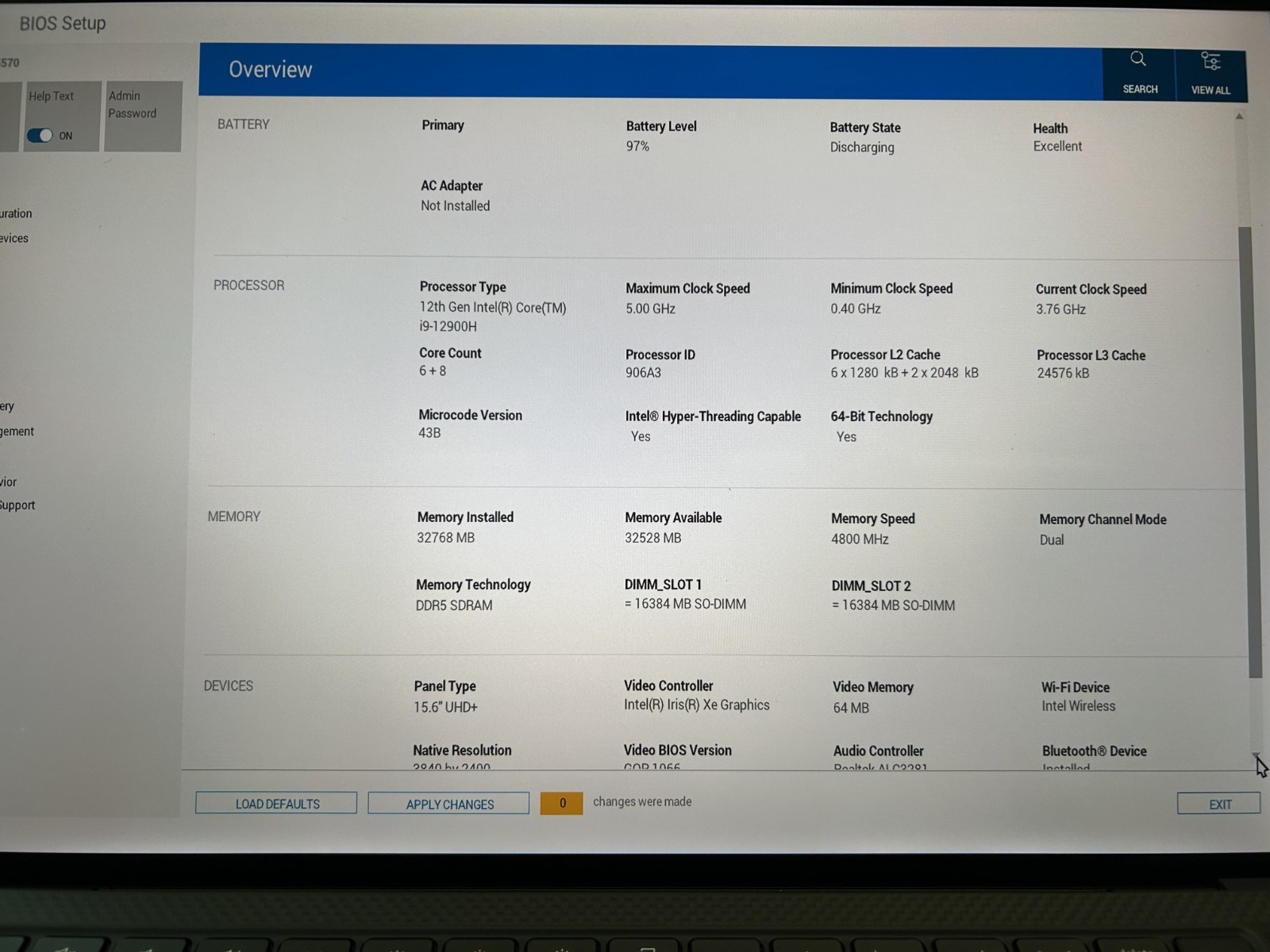Click the orange changes counter showing 0
The height and width of the screenshot is (952, 1270).
[x=562, y=804]
